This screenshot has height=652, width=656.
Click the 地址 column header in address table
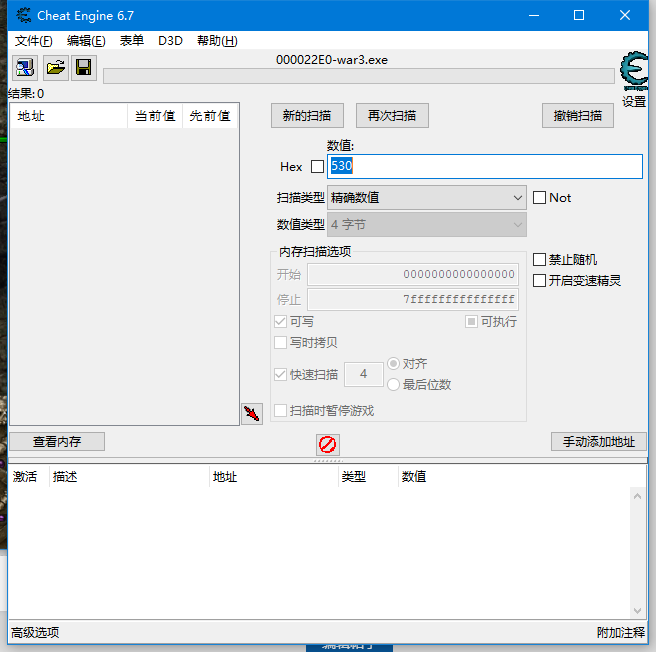click(x=274, y=477)
